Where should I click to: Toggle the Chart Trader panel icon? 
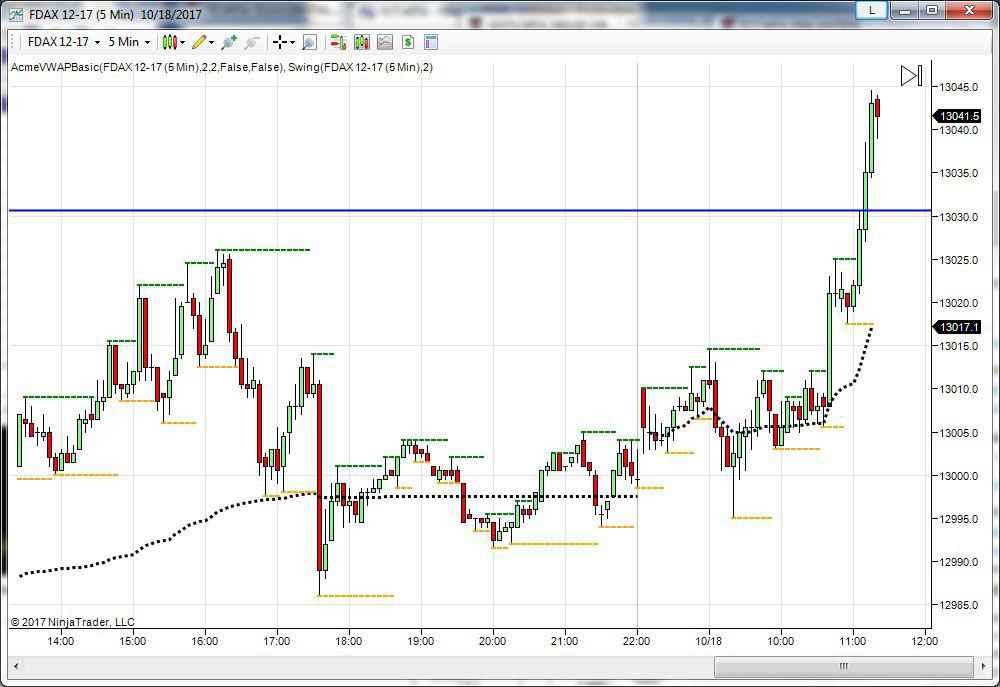338,42
